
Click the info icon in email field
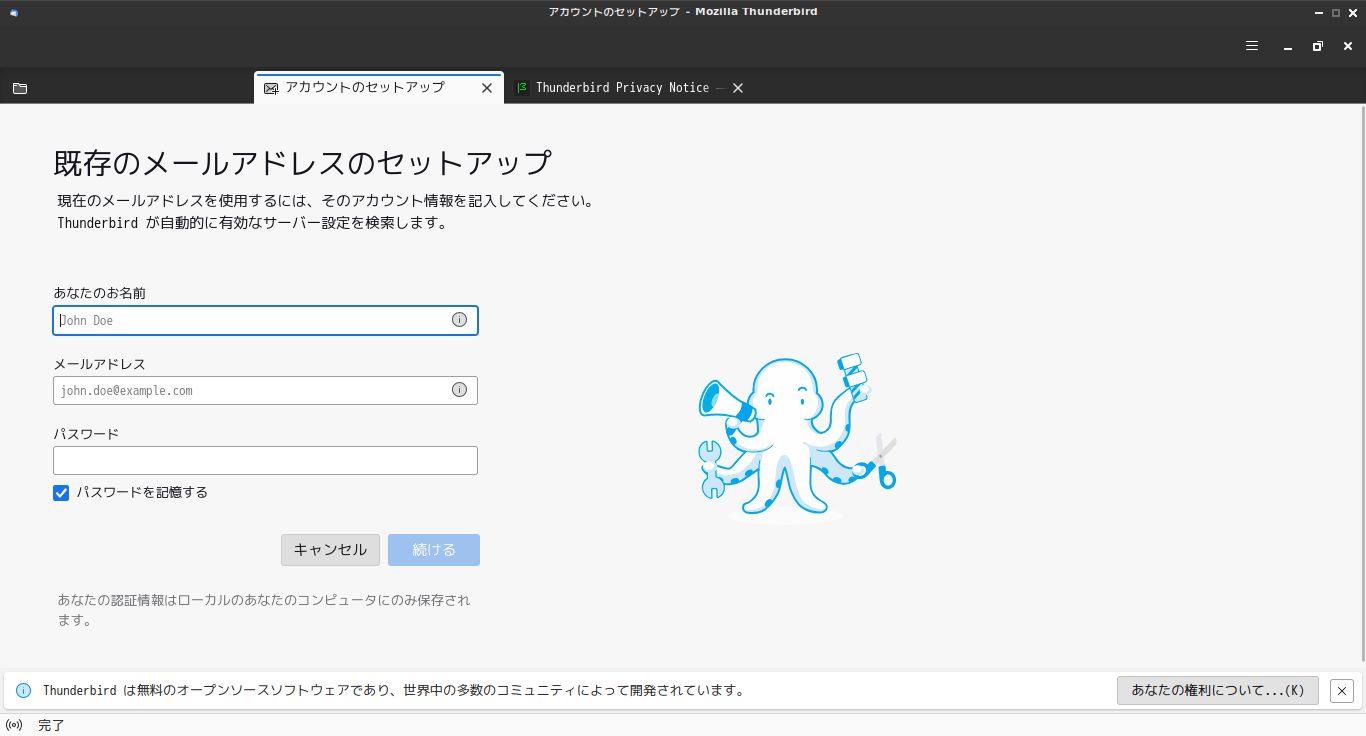click(x=459, y=390)
